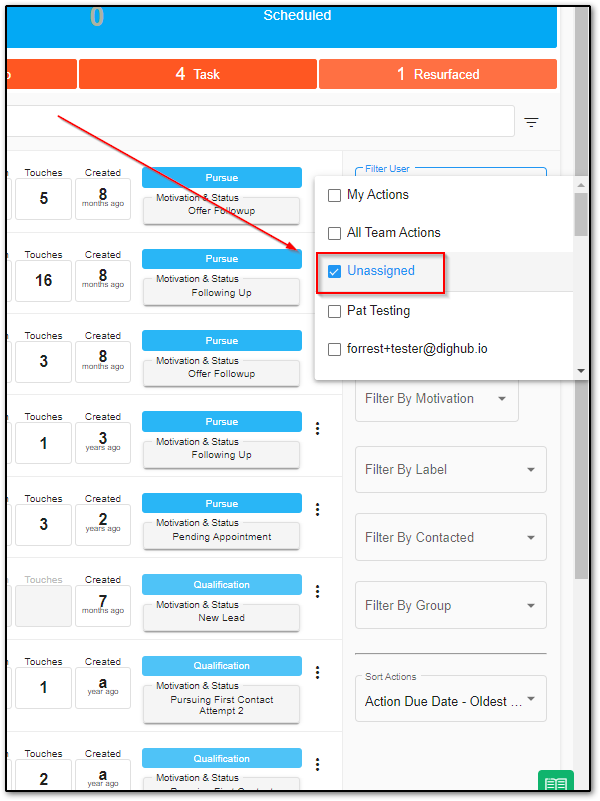Open the Filter By Label dropdown
Screen dimensions: 600x801
tap(450, 469)
